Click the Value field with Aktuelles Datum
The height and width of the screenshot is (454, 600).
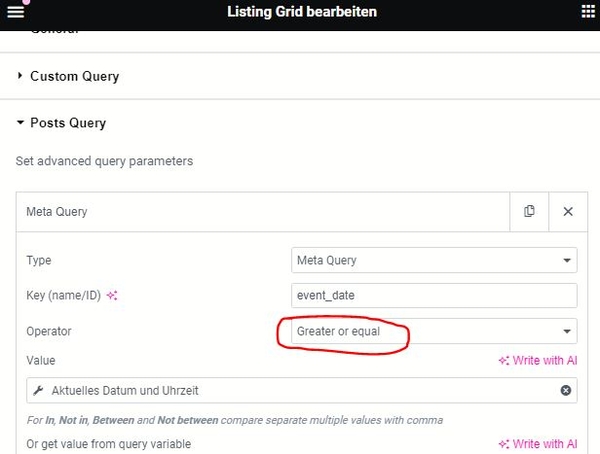click(x=302, y=390)
